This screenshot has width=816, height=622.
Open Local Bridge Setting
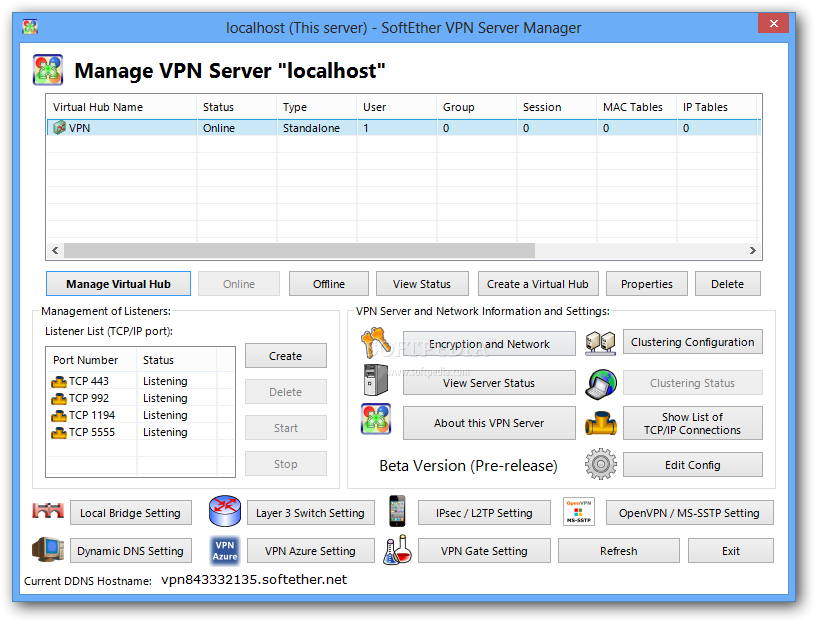click(131, 513)
